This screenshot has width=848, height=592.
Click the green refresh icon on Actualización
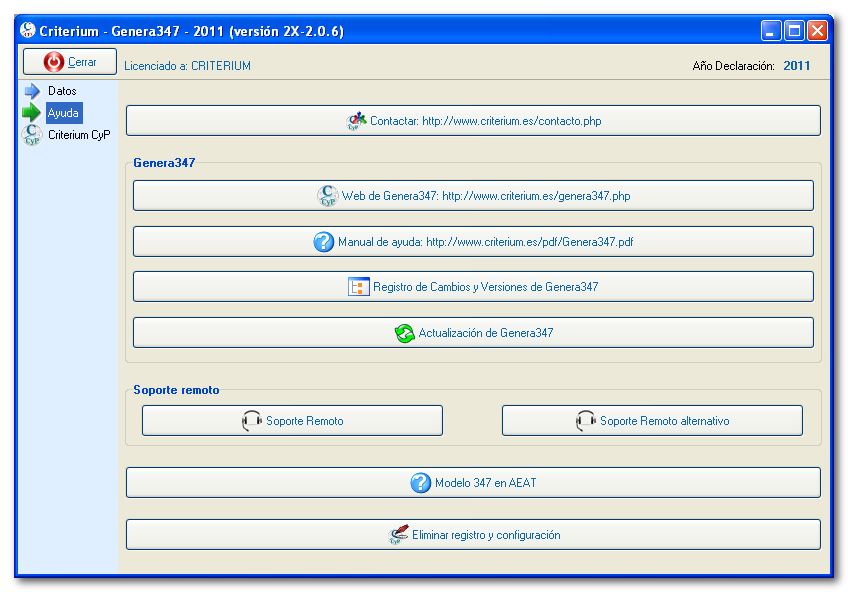[405, 333]
